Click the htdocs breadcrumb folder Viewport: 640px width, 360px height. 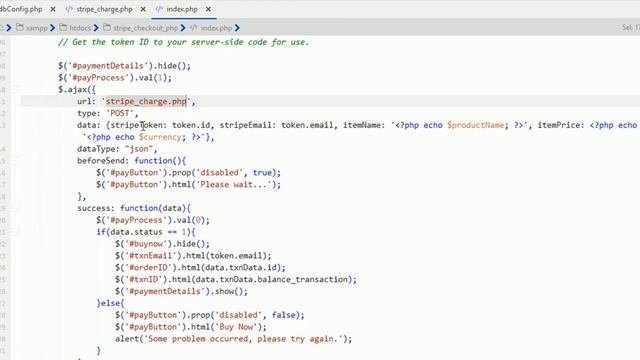(x=80, y=28)
